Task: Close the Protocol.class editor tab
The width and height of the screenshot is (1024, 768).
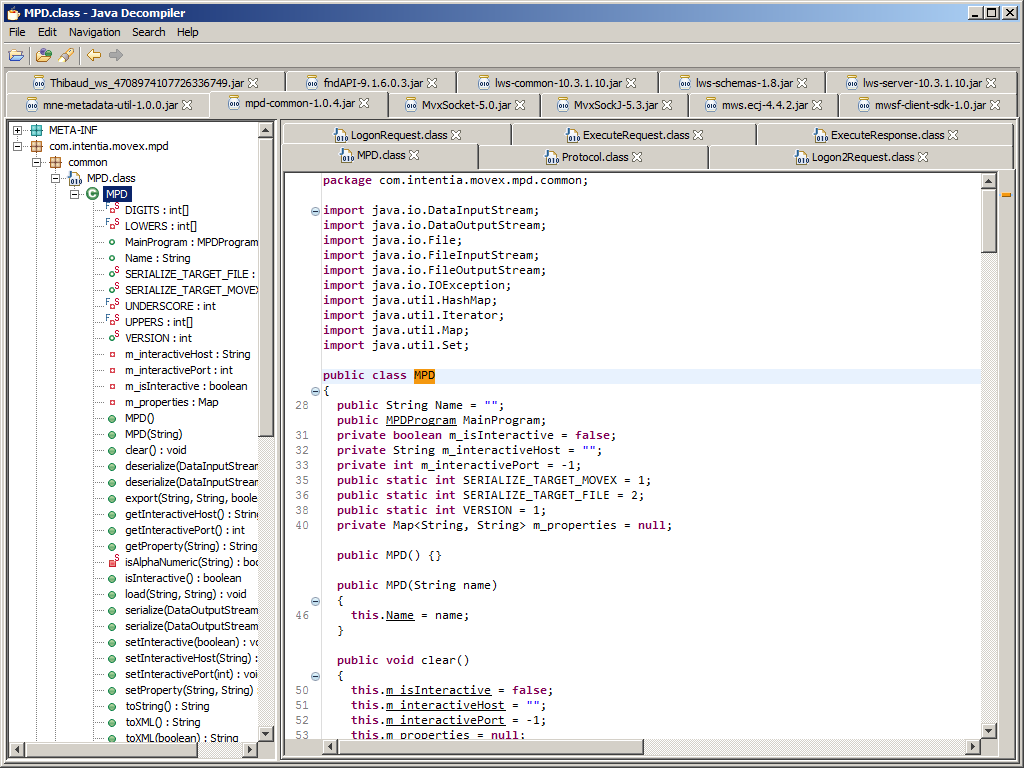Action: [x=637, y=157]
